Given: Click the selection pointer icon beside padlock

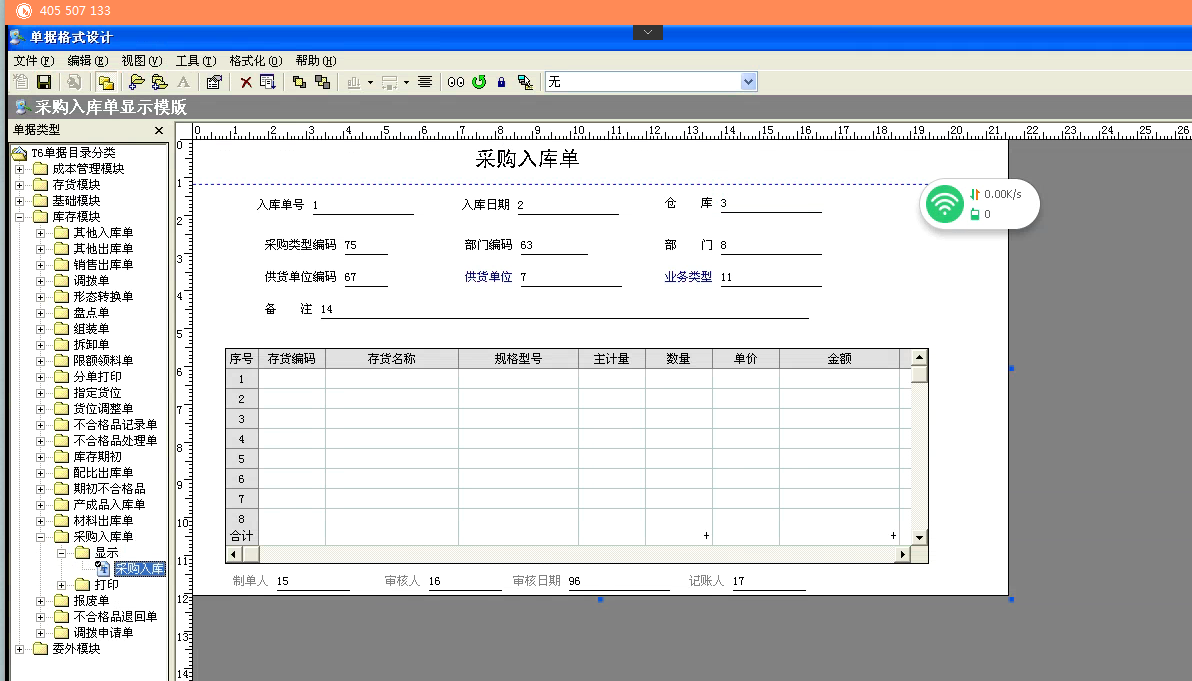Looking at the screenshot, I should point(525,82).
